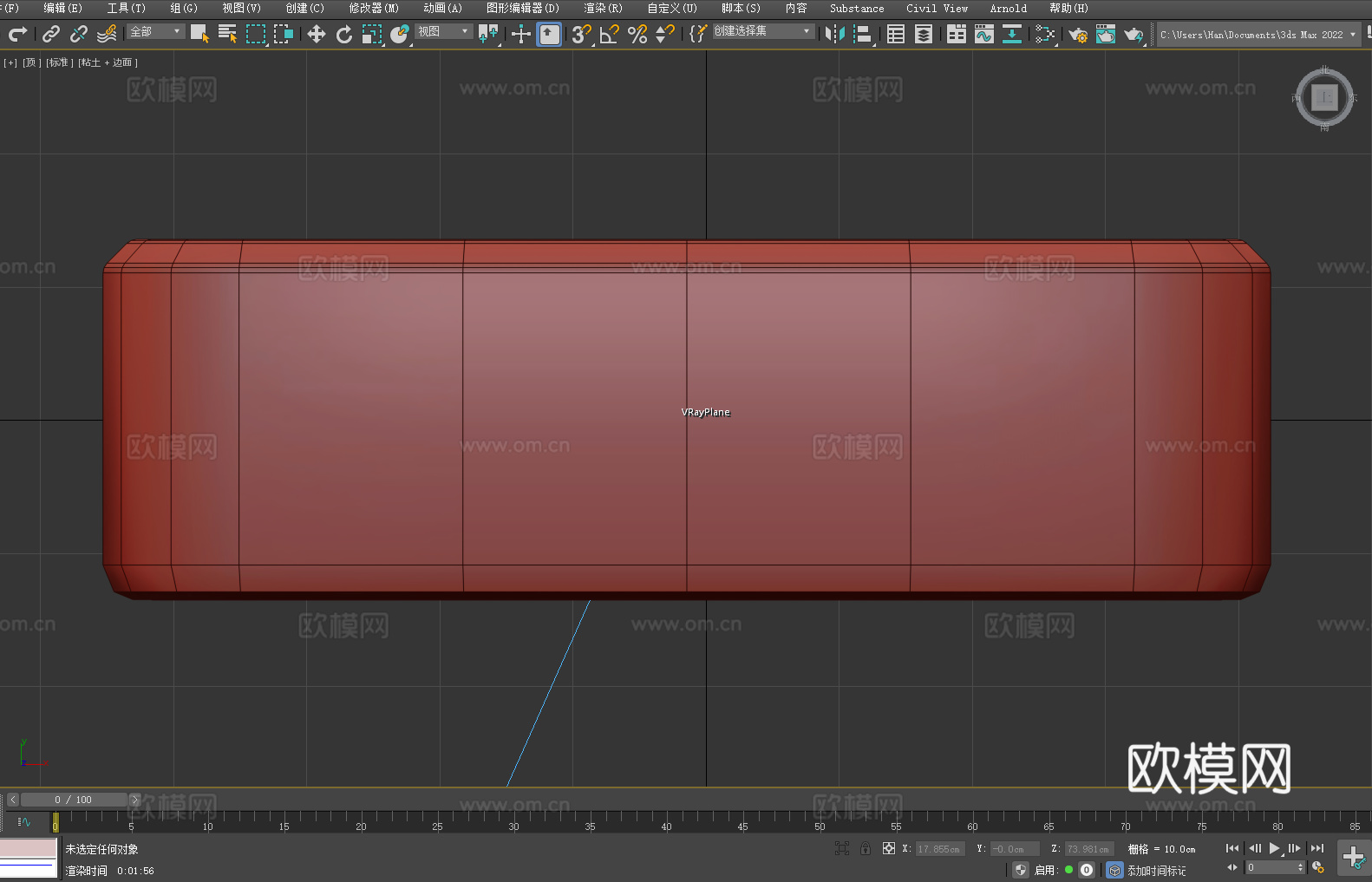This screenshot has height=882, width=1372.
Task: Activate the Select and Move tool
Action: [x=317, y=34]
